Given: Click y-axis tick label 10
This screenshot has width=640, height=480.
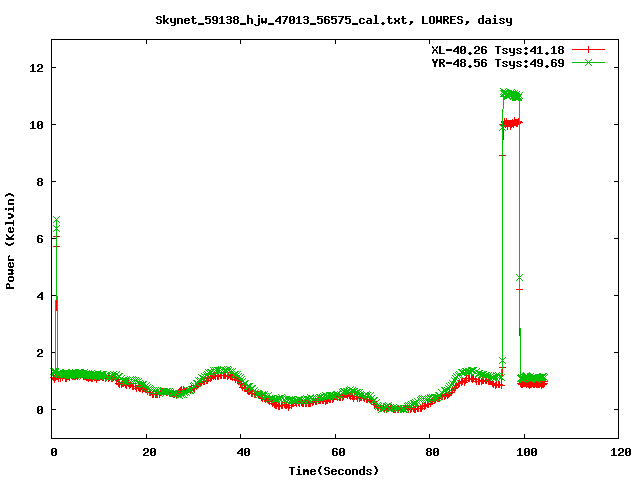Looking at the screenshot, I should click(36, 125).
